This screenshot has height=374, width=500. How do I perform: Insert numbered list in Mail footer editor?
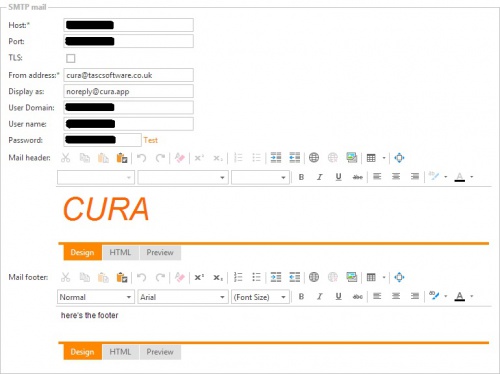click(x=238, y=277)
